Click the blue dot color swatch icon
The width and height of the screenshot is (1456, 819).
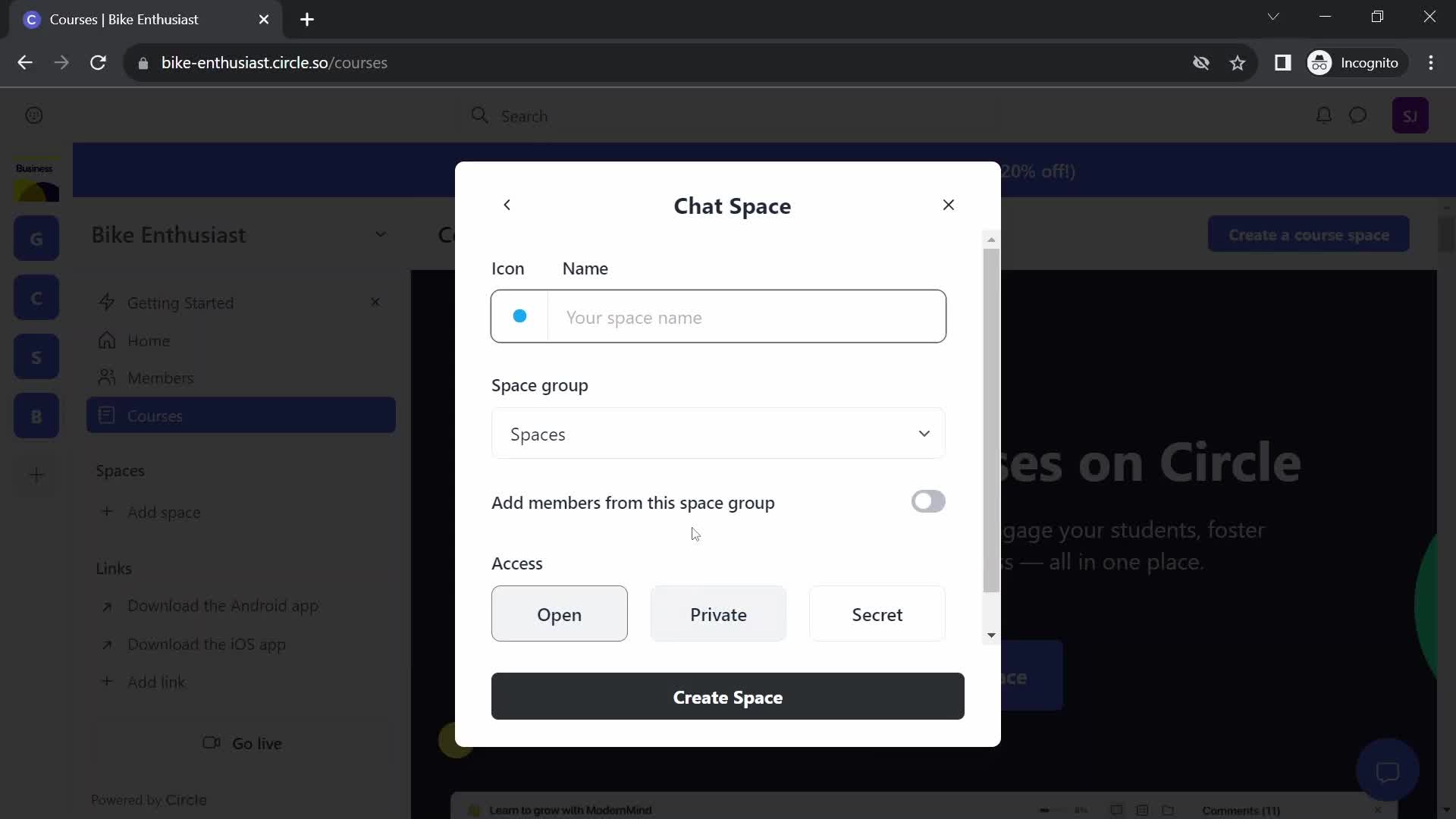pyautogui.click(x=520, y=316)
